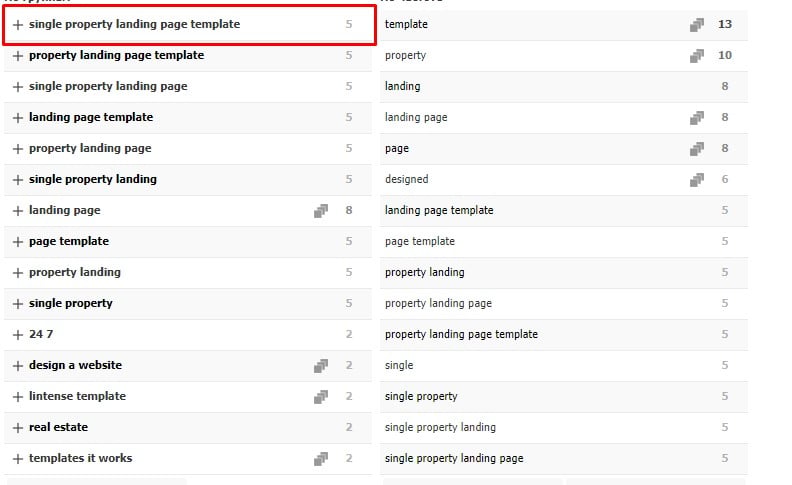The width and height of the screenshot is (792, 485).
Task: Click the count 13 in the 'template' row
Action: point(724,24)
